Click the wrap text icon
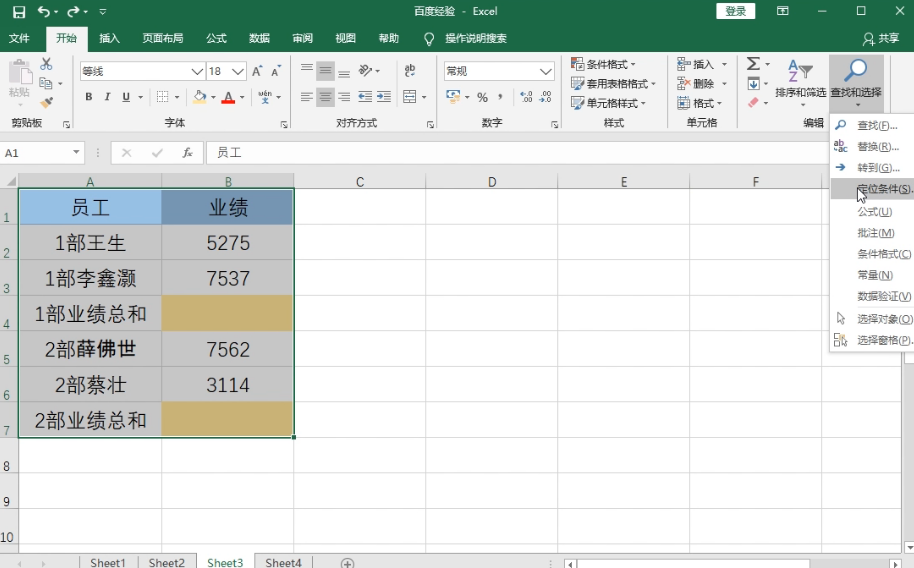This screenshot has height=568, width=914. pos(410,71)
